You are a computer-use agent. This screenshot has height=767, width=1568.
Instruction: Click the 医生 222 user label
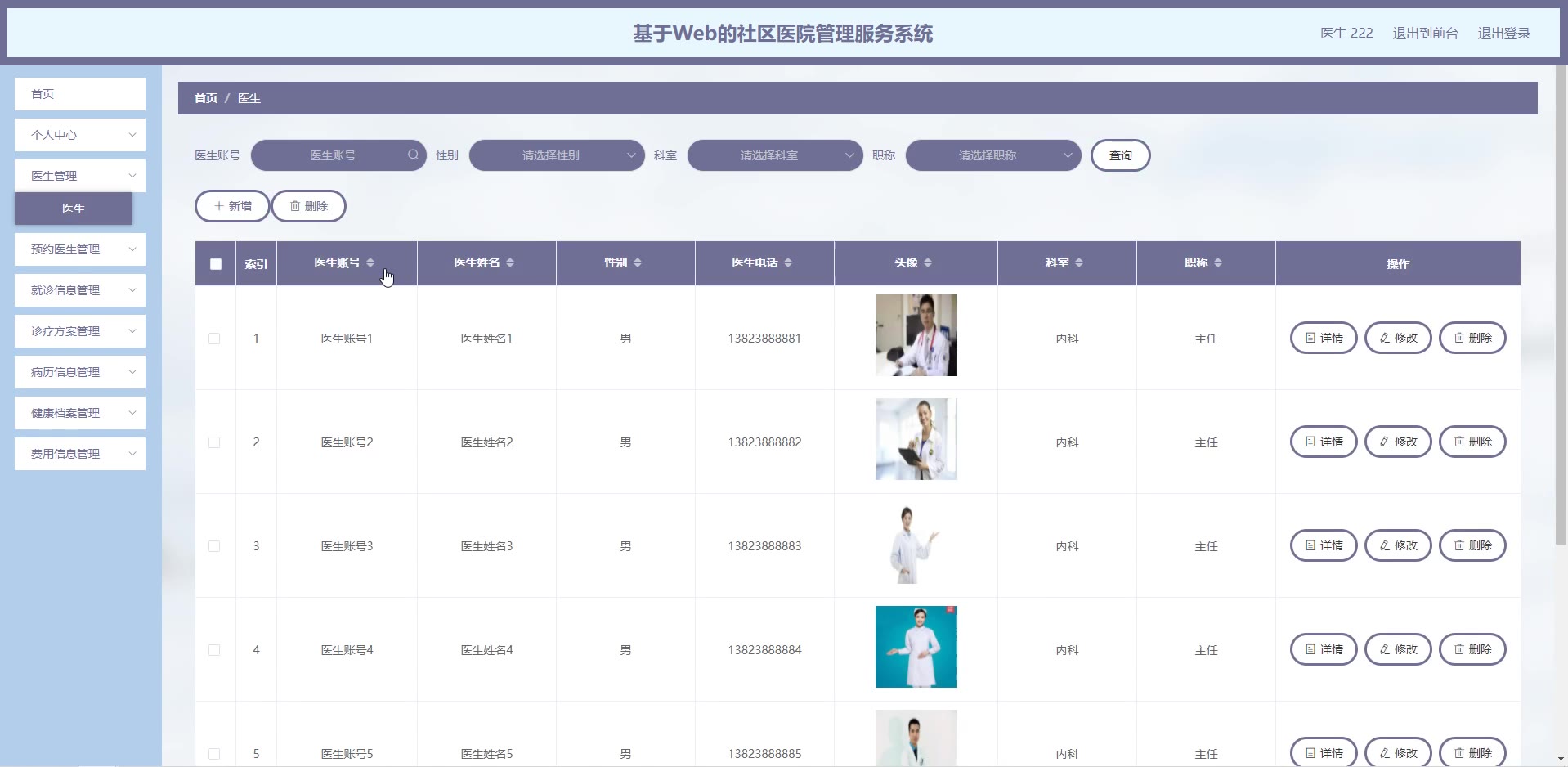[1347, 34]
